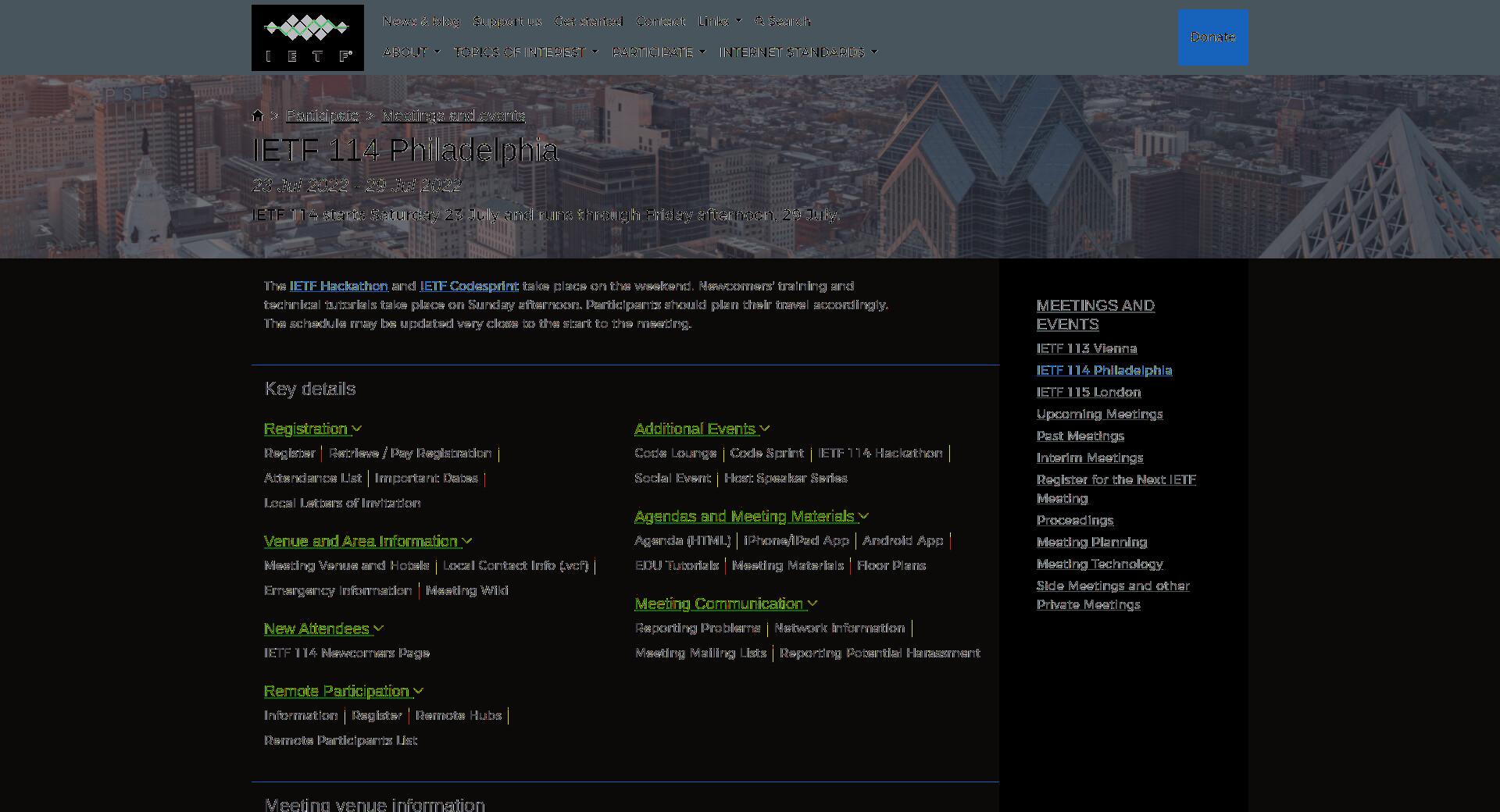Open Meeting Venue and Hotels link
The image size is (1500, 812).
[346, 566]
